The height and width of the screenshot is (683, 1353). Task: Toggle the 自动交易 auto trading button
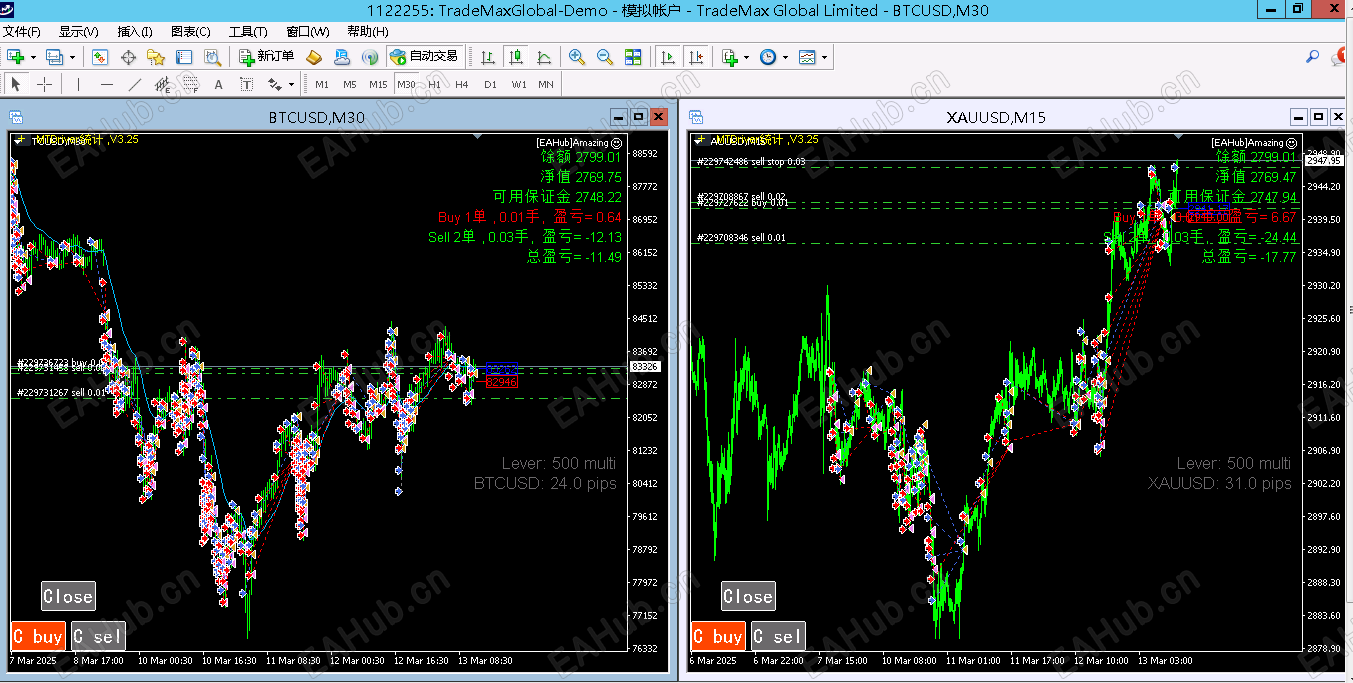click(425, 57)
